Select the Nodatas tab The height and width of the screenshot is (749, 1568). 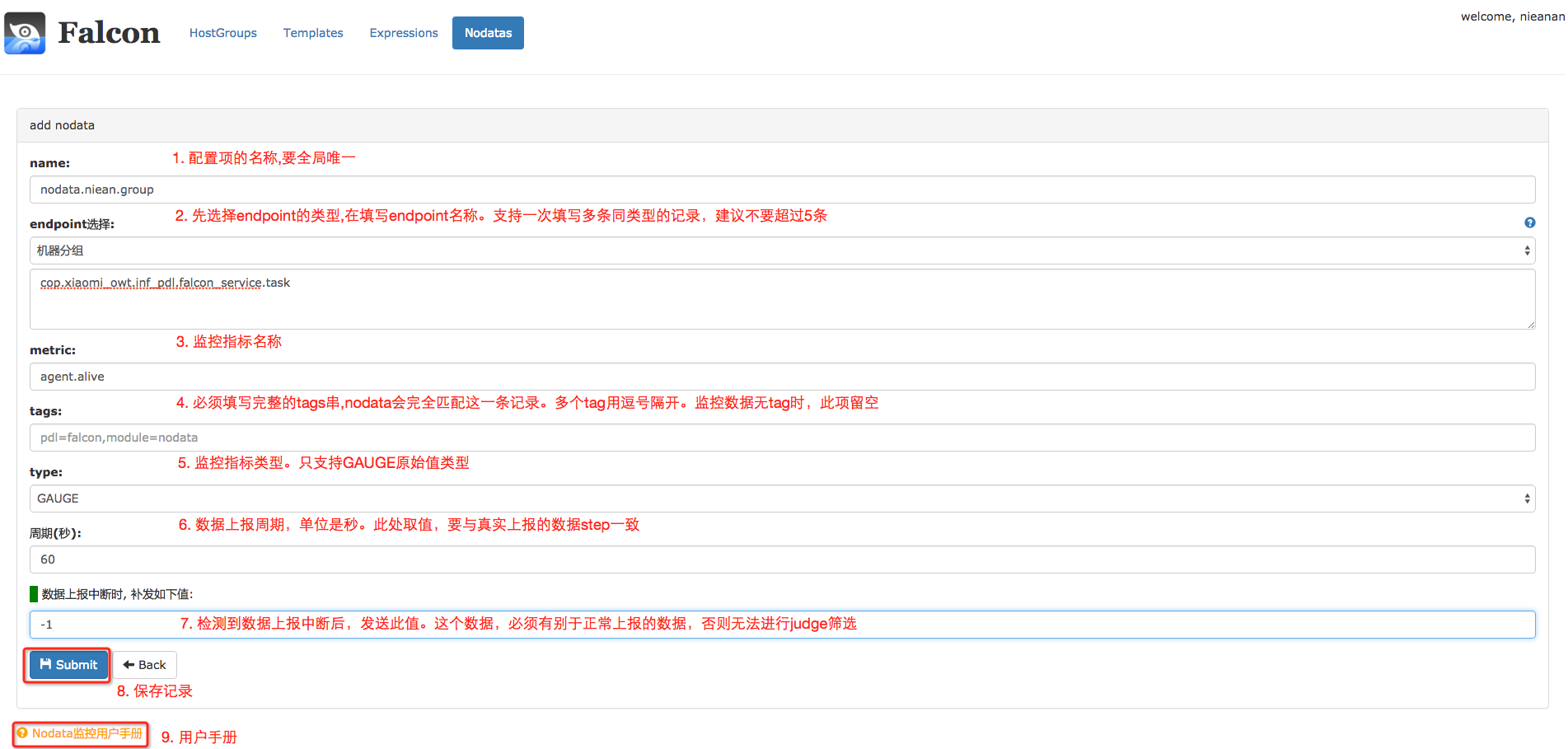pyautogui.click(x=488, y=33)
